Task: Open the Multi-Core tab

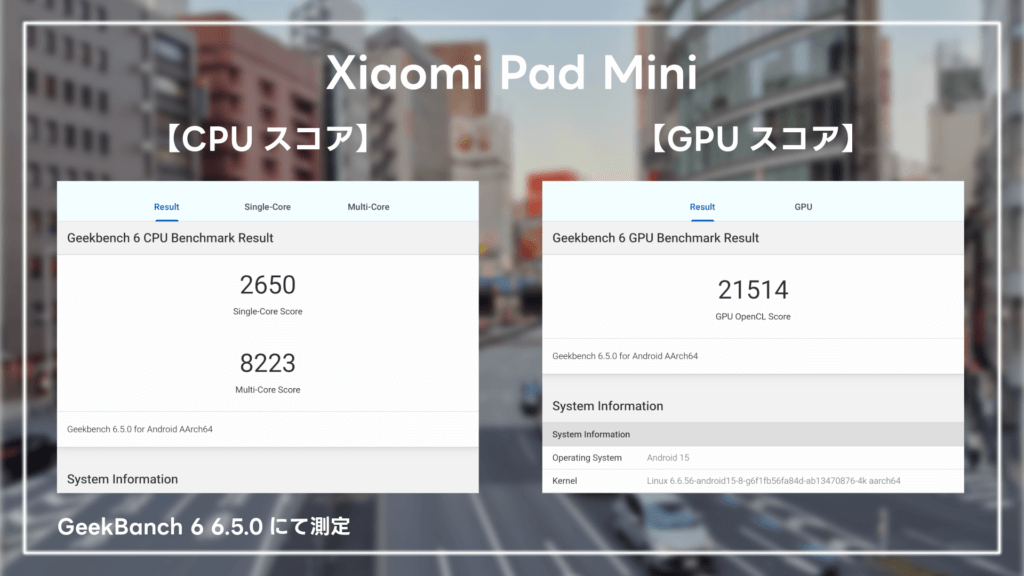Action: coord(368,207)
